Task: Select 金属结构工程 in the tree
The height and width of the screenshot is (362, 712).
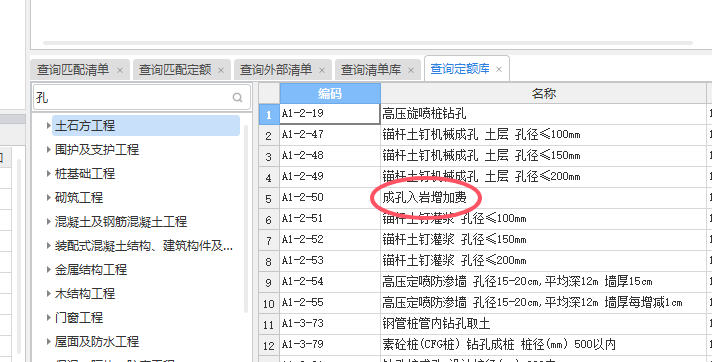Action: point(91,270)
